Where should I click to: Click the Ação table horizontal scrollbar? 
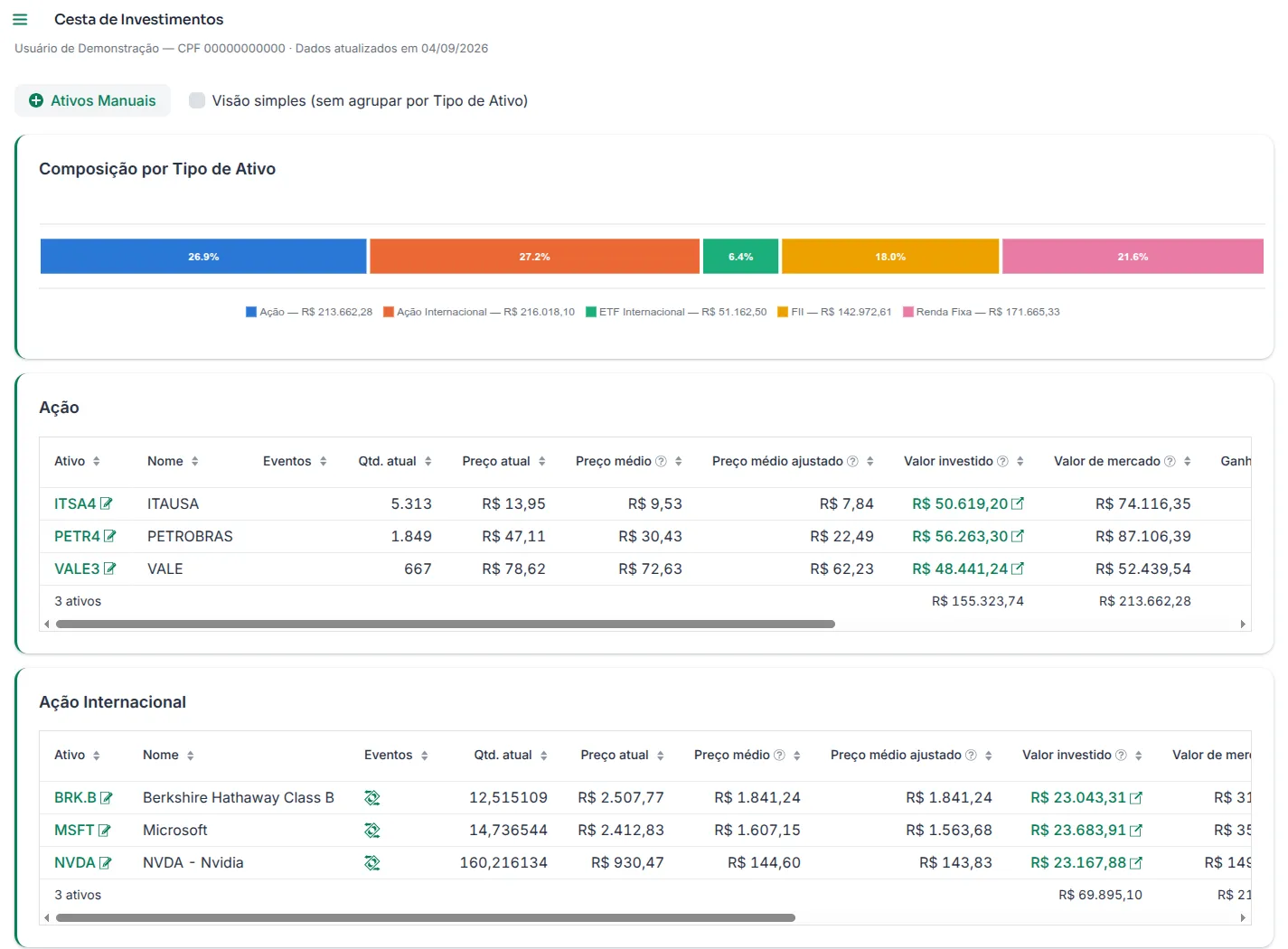tap(446, 624)
